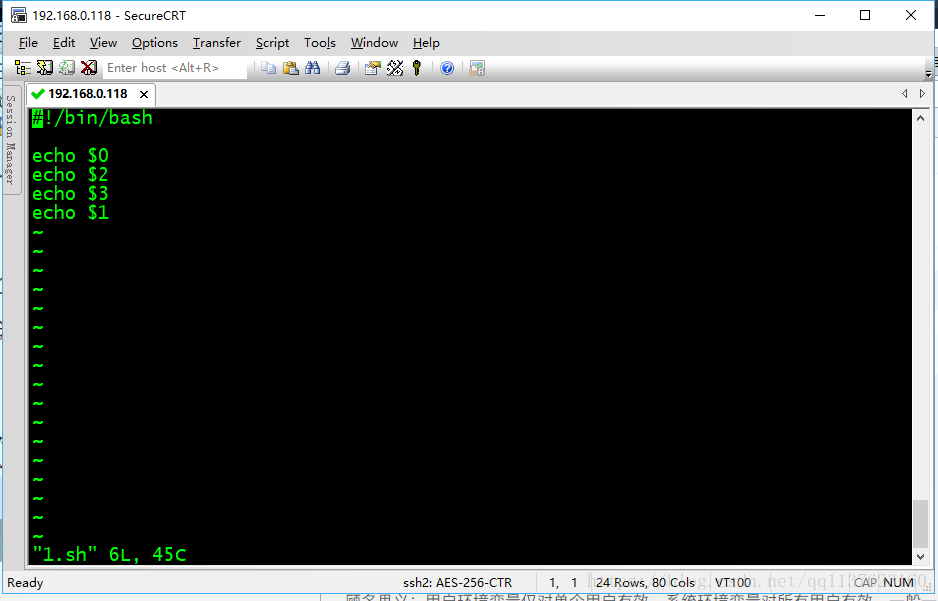Click 'NUM' indicator in status bar

[899, 583]
